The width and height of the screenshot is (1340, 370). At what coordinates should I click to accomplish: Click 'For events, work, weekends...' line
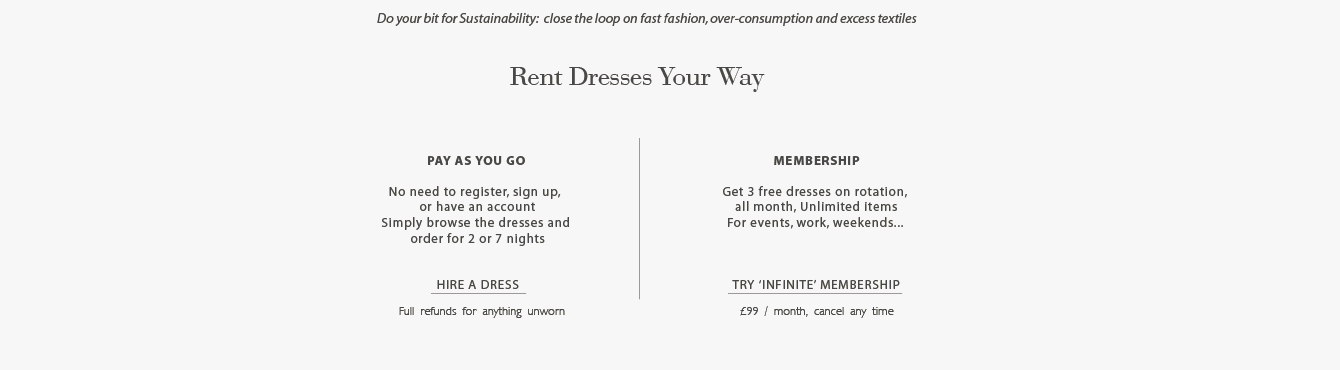tap(815, 223)
